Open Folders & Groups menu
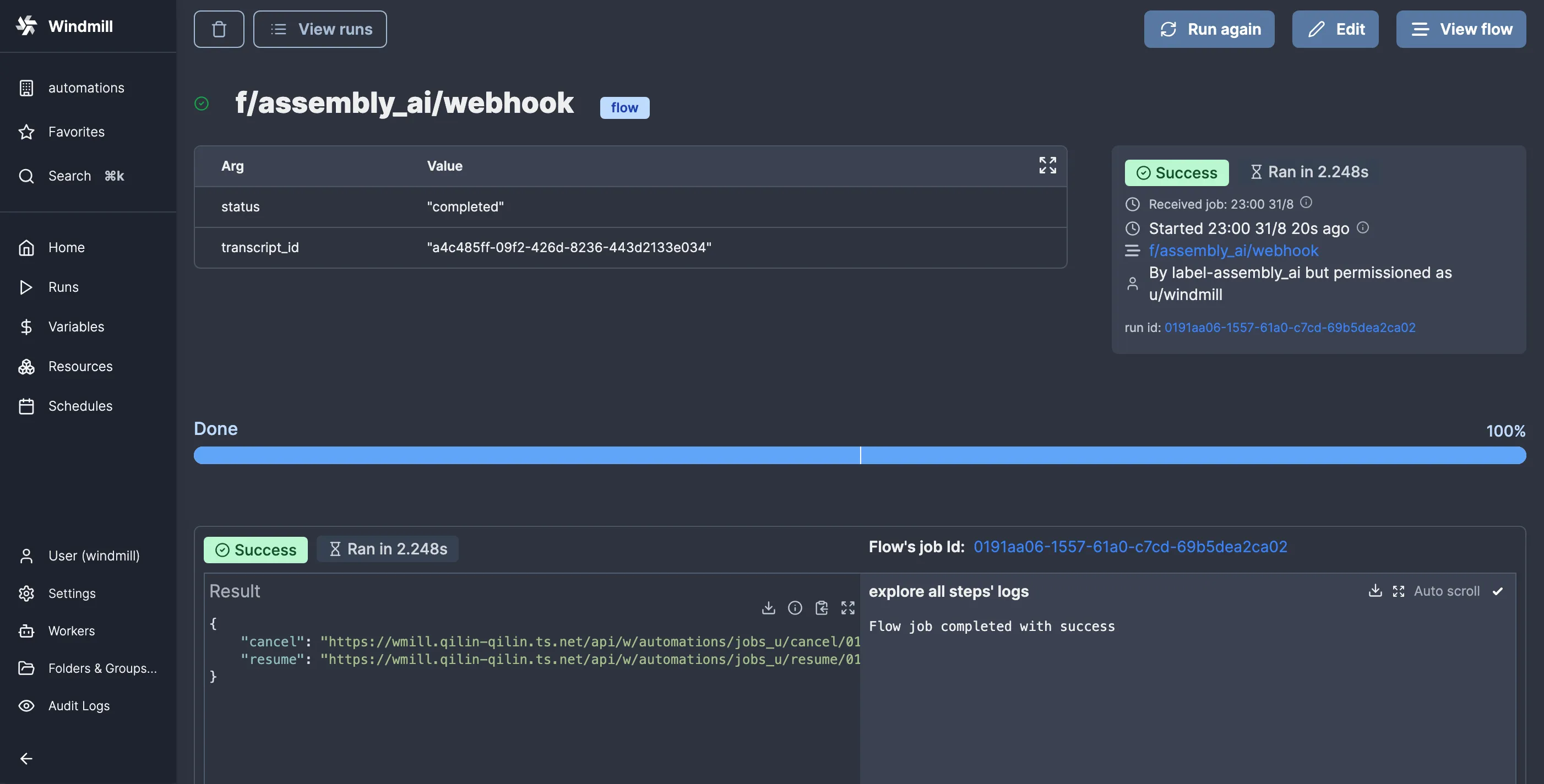The height and width of the screenshot is (784, 1544). tap(102, 668)
